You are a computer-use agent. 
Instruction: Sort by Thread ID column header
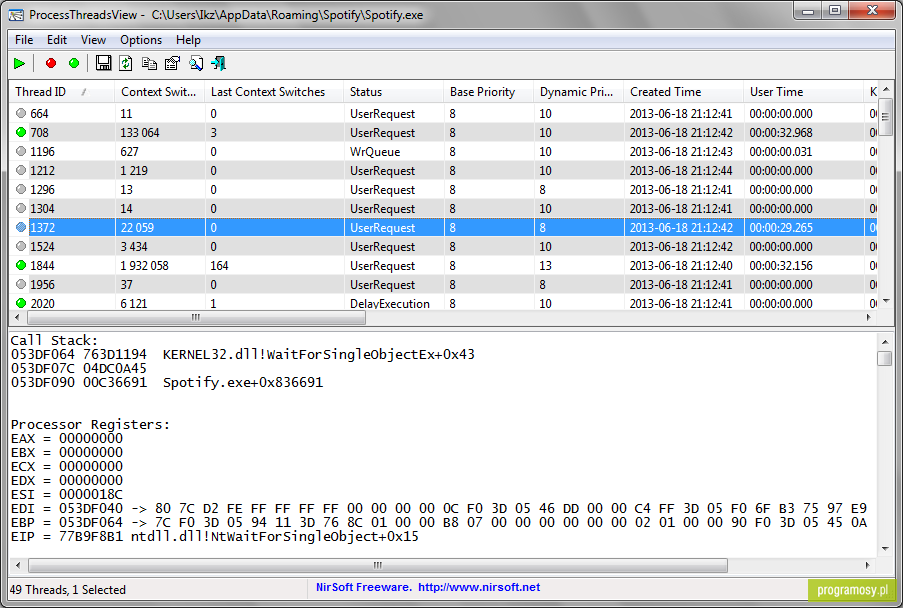point(62,92)
